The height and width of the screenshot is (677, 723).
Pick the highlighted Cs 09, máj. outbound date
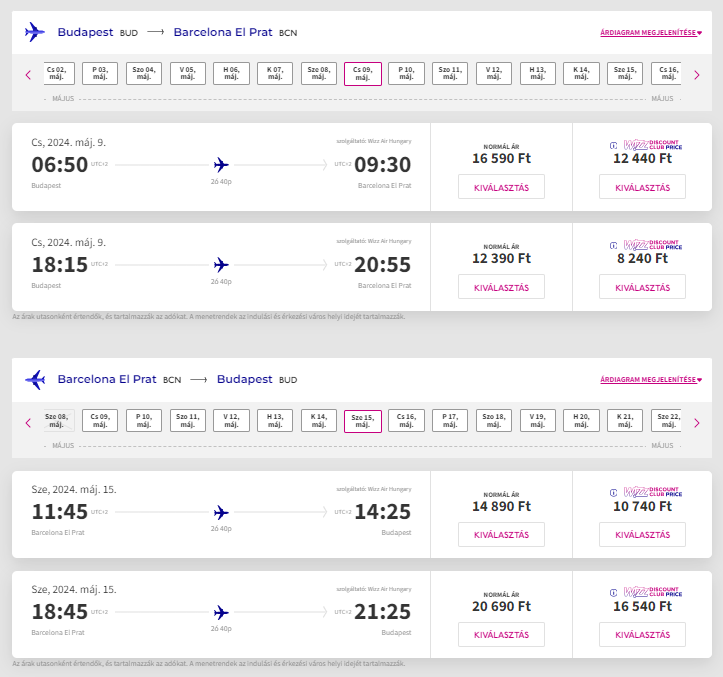pos(363,74)
